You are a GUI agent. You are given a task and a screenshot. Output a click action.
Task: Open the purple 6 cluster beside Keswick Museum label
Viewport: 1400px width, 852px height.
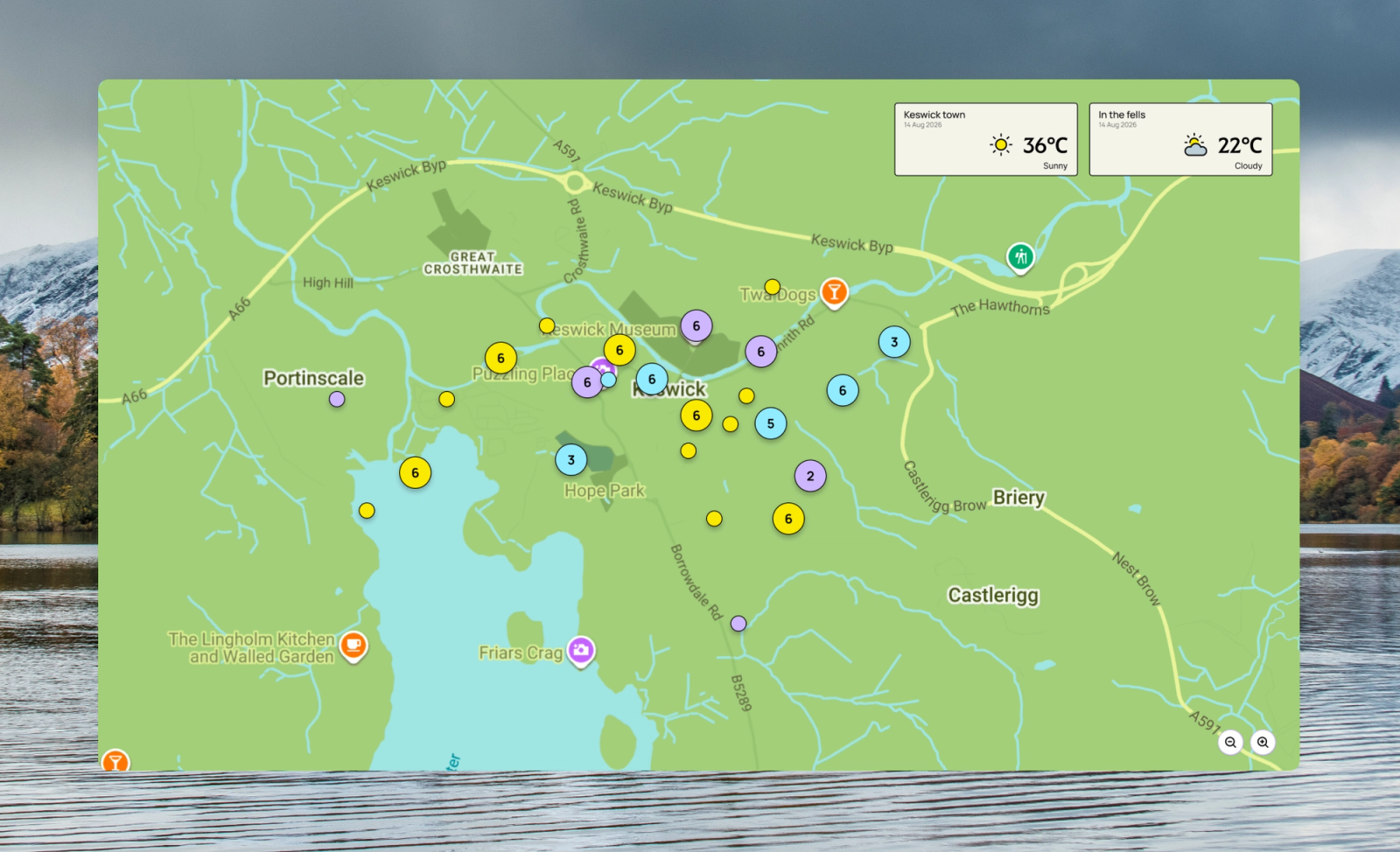click(696, 325)
